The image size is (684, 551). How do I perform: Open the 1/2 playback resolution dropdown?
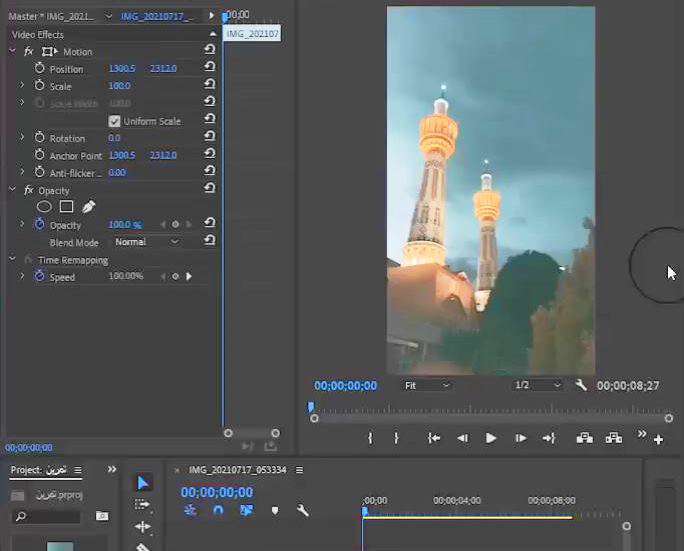(537, 385)
